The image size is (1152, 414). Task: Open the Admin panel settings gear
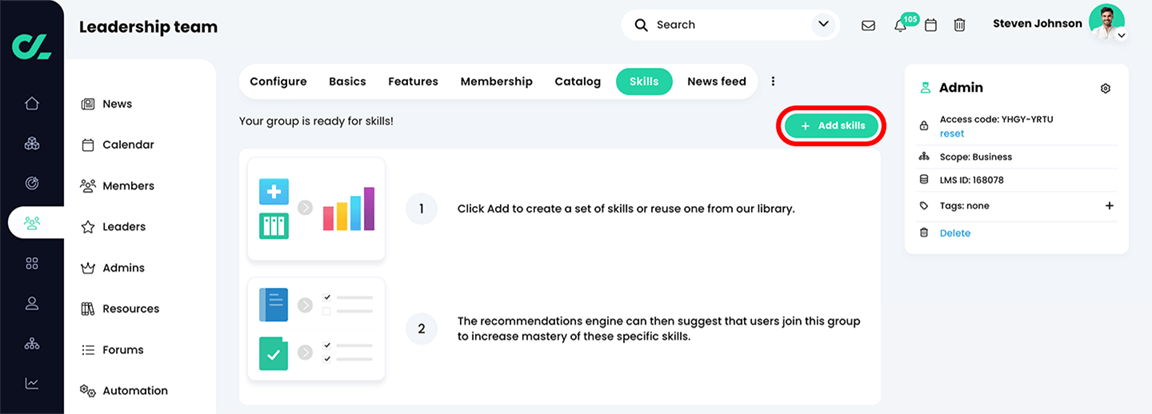click(x=1105, y=88)
